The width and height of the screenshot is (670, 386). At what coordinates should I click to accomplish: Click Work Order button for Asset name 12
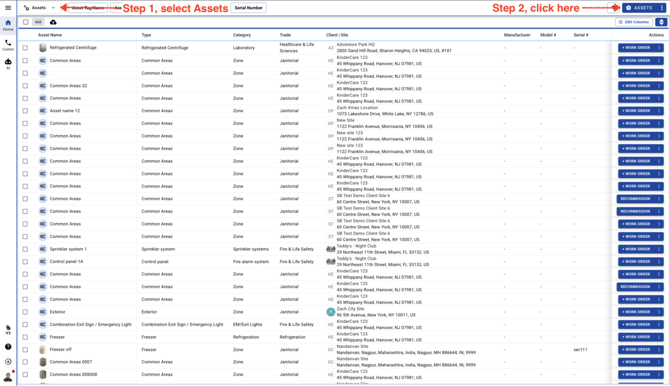coord(636,111)
